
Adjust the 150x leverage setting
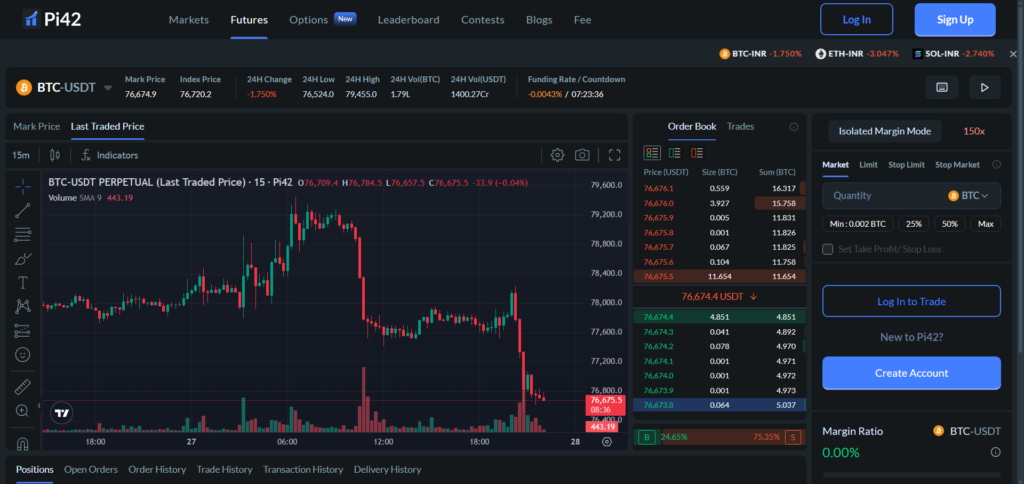pos(974,131)
